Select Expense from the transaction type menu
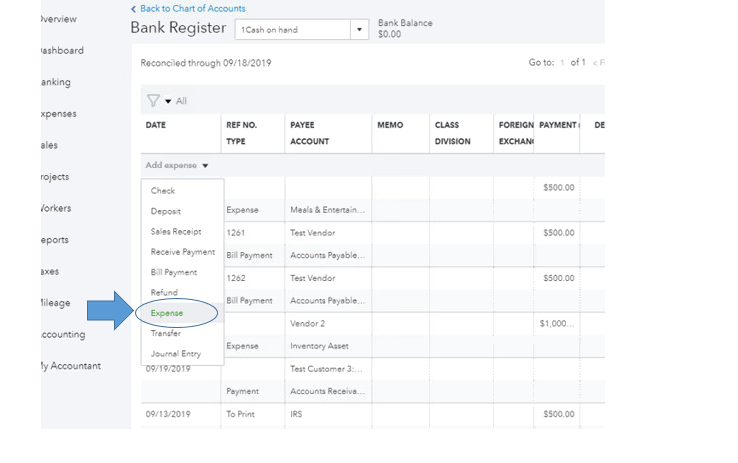Screen dimensions: 738x463 (x=167, y=313)
